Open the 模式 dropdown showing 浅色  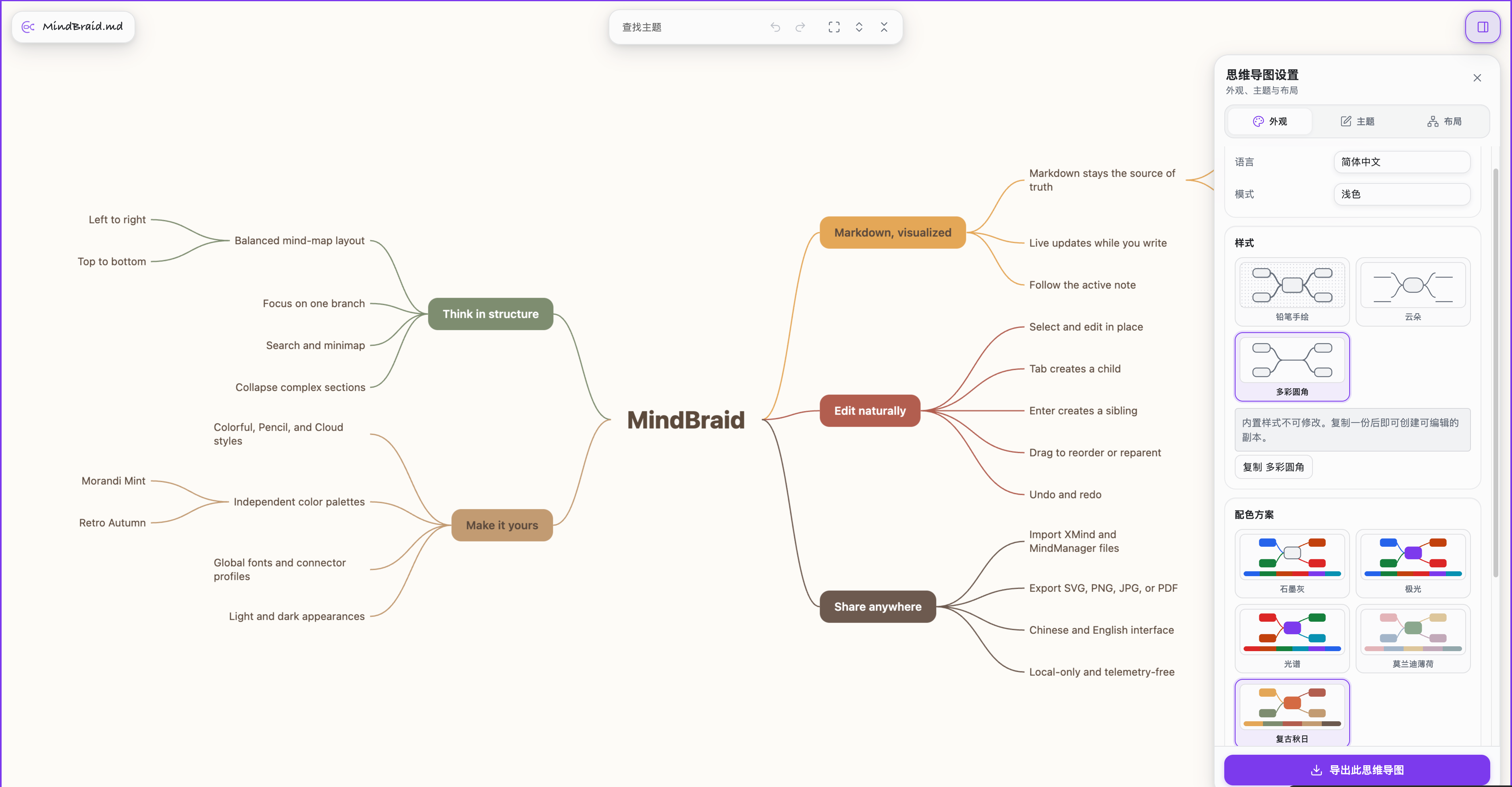(x=1402, y=194)
